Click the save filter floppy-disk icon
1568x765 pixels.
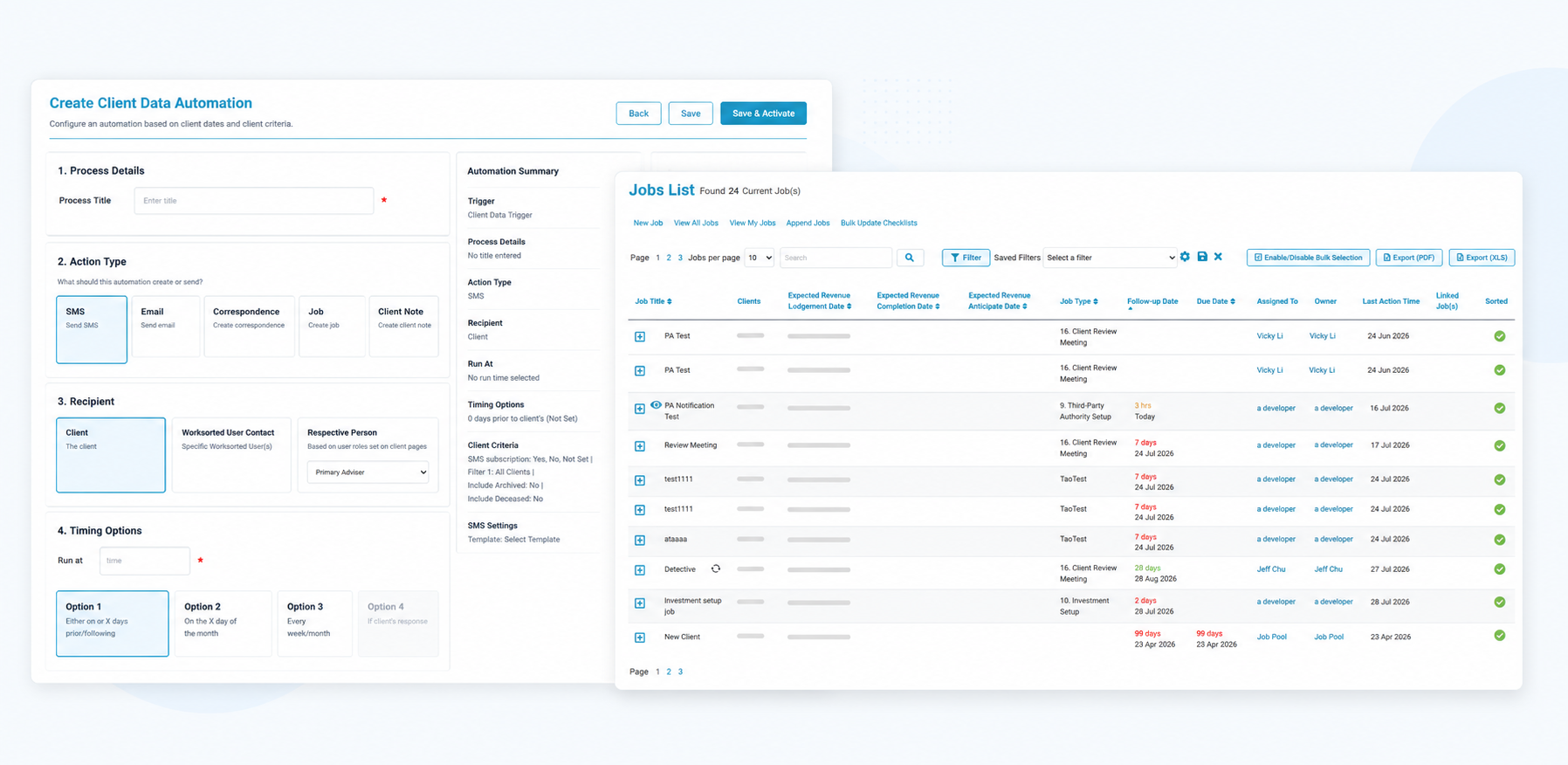(1202, 257)
